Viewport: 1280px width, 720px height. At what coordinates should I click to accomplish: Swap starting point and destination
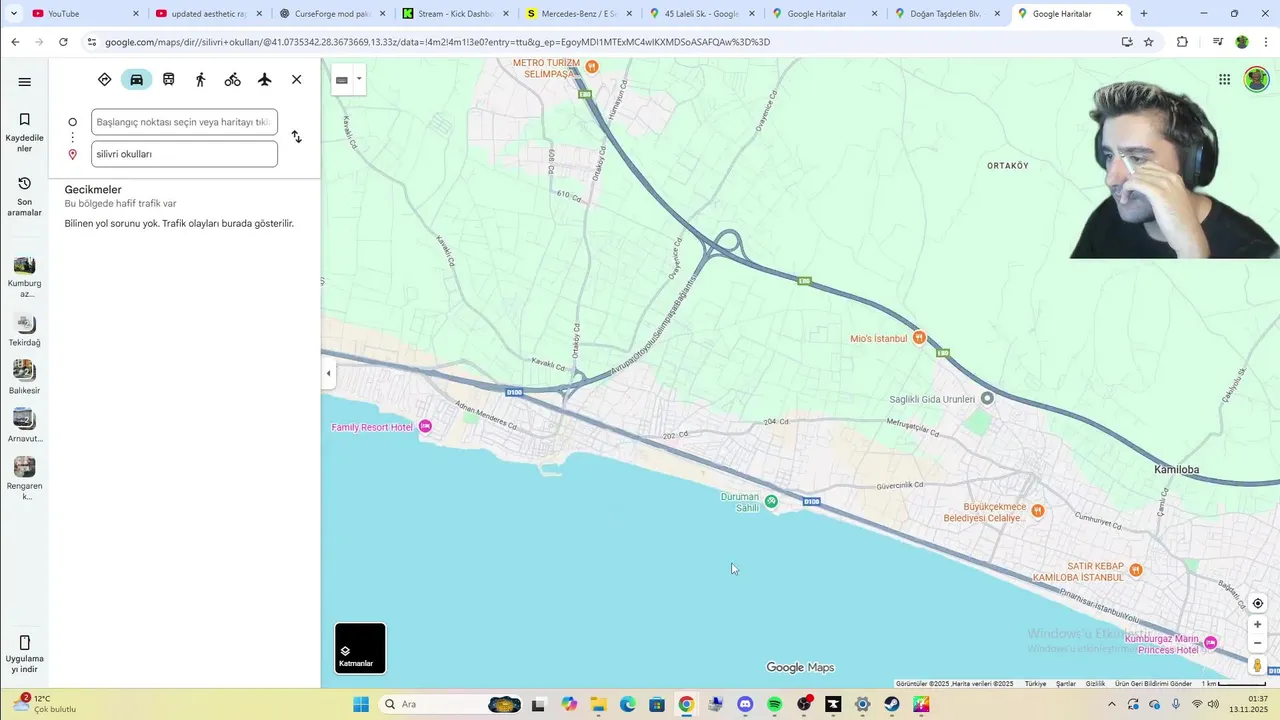pyautogui.click(x=296, y=137)
